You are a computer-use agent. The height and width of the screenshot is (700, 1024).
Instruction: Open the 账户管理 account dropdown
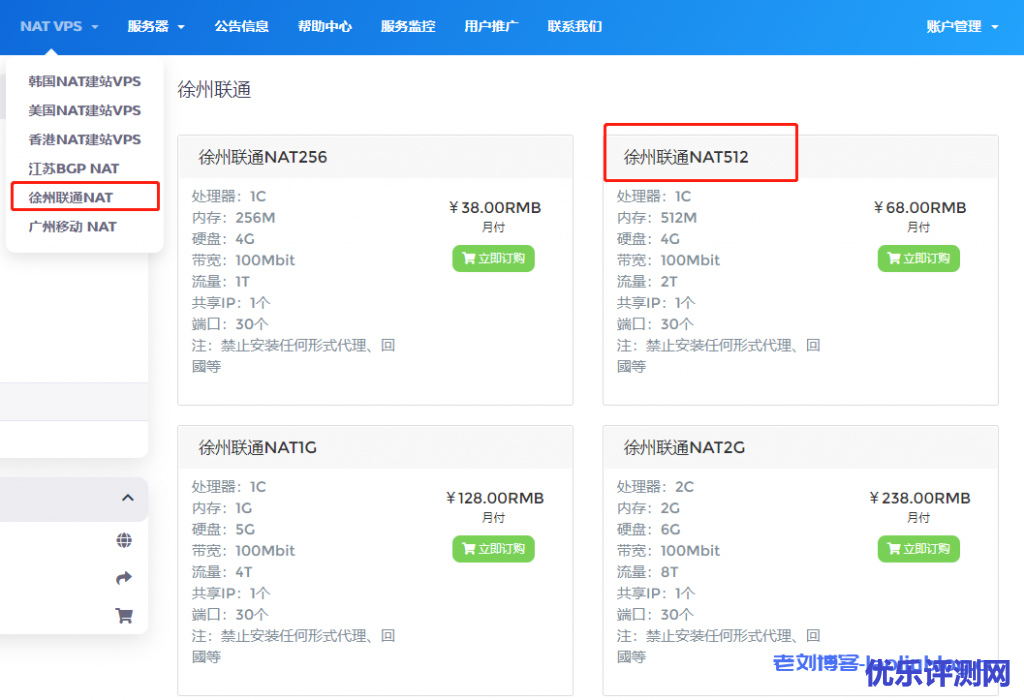(962, 27)
